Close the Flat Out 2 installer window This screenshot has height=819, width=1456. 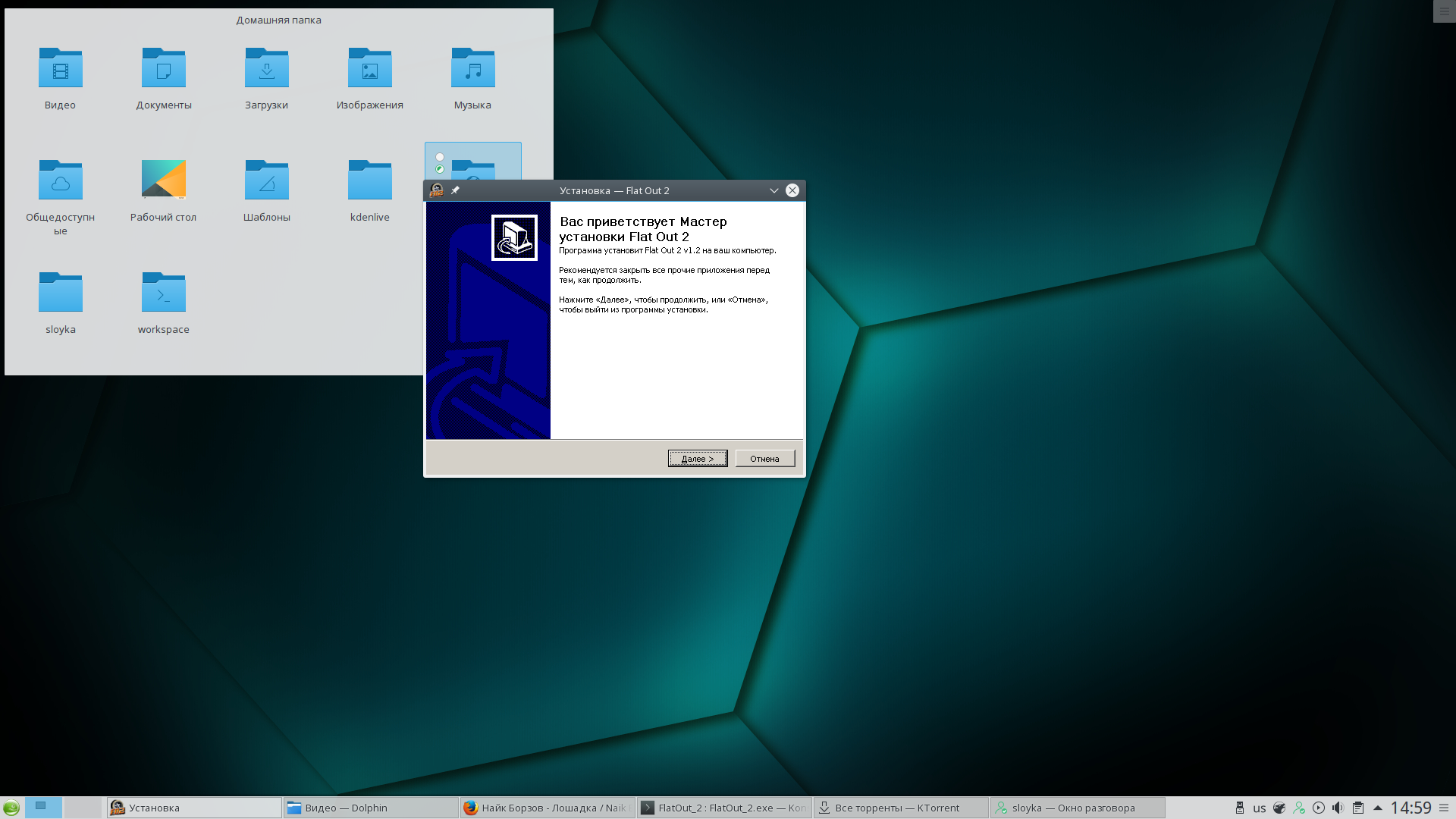pos(792,190)
